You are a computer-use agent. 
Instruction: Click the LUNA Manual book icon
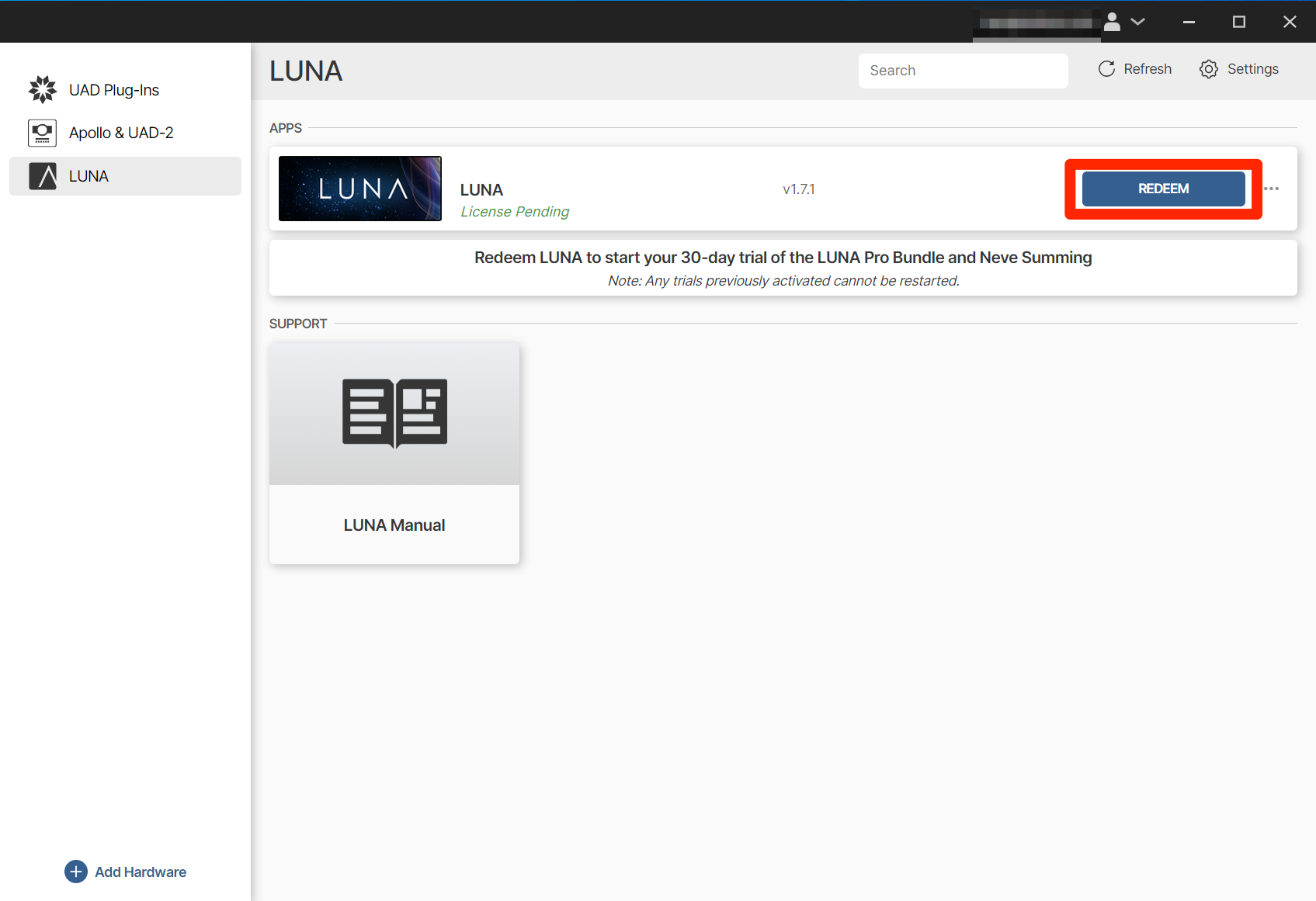[x=394, y=413]
